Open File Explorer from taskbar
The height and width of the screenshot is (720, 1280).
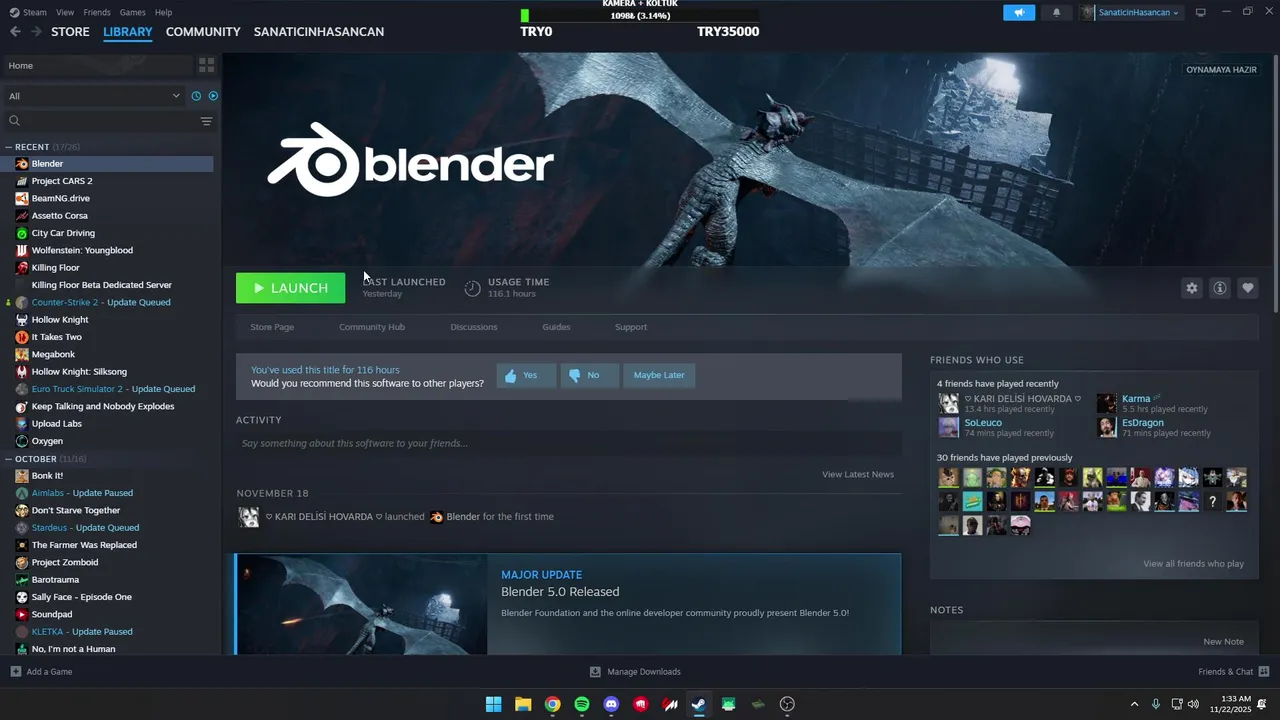click(x=523, y=704)
